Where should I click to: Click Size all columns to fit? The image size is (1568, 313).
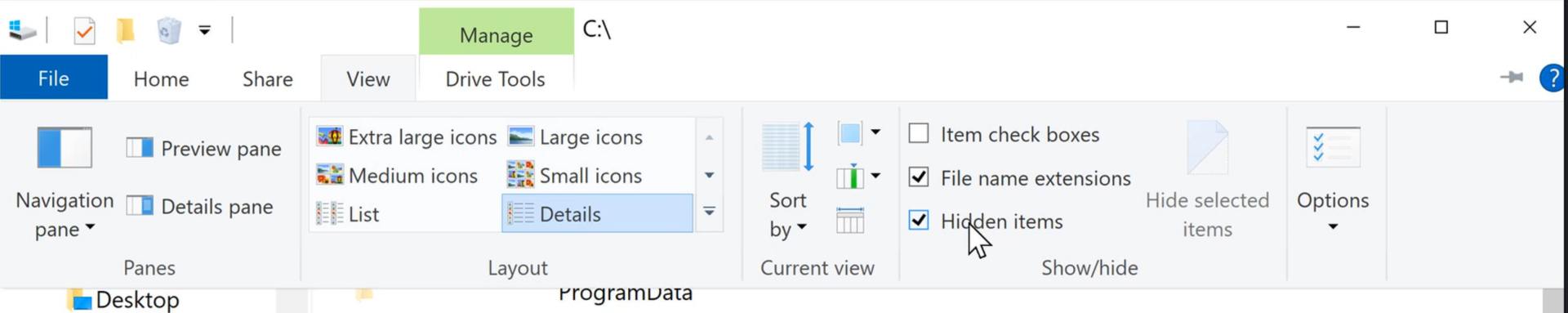[850, 221]
